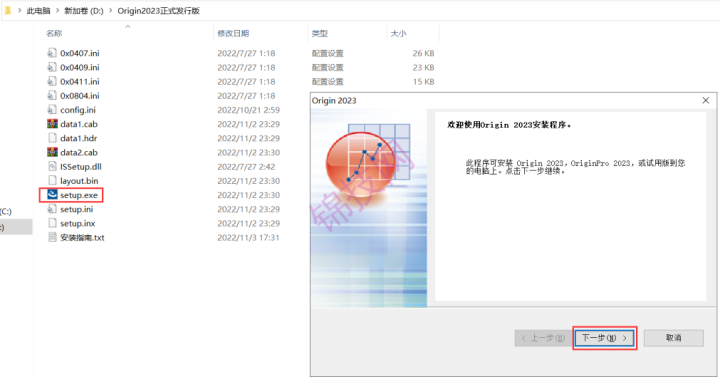Click the folder icon in address bar
The height and width of the screenshot is (377, 720).
pyautogui.click(x=7, y=10)
